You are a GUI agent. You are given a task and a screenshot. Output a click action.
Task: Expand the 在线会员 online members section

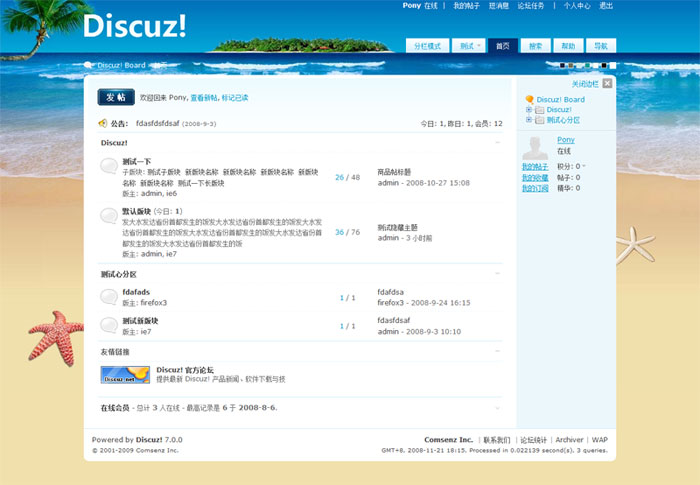point(498,408)
